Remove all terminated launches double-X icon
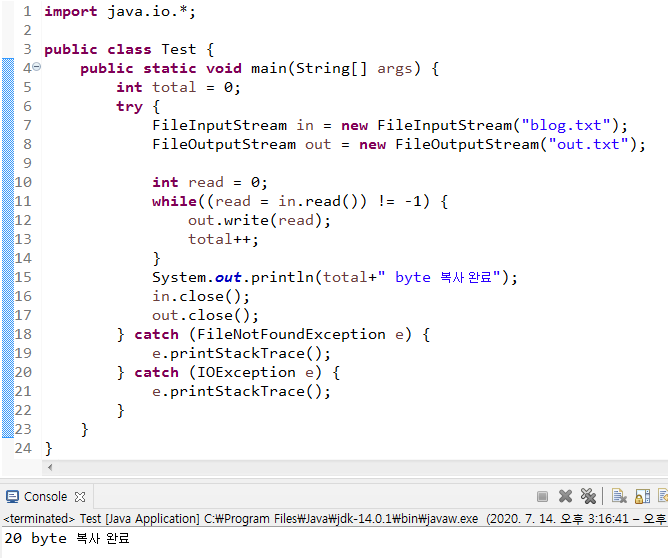668x558 pixels. pos(588,496)
